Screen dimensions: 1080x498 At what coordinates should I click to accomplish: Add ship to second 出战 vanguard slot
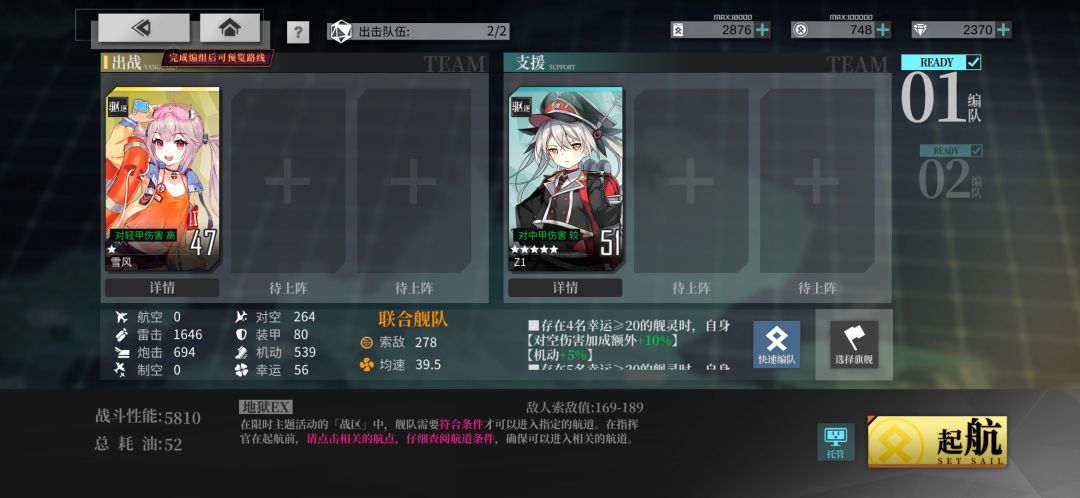288,181
